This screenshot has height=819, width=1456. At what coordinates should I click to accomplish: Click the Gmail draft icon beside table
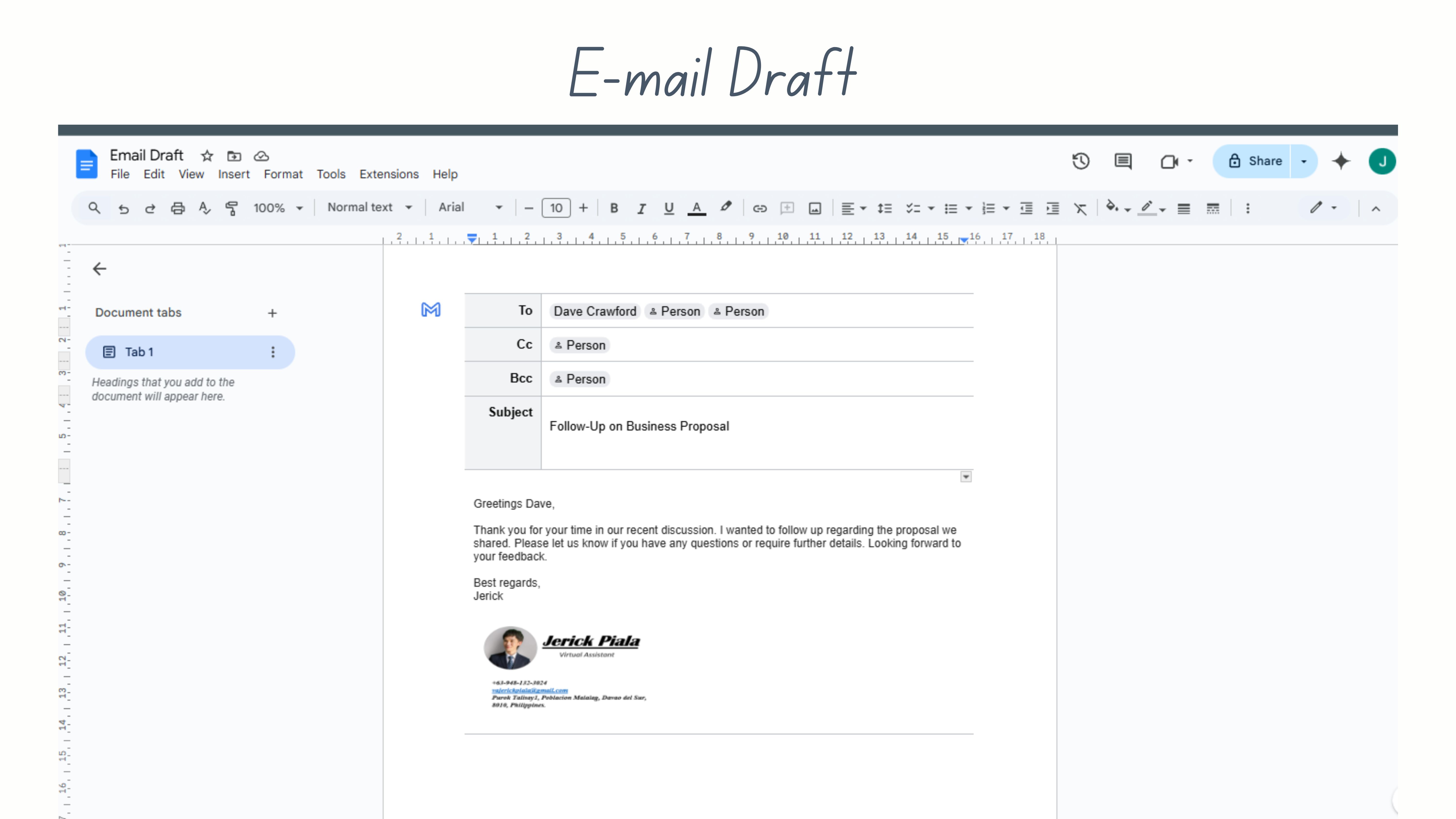(x=431, y=310)
